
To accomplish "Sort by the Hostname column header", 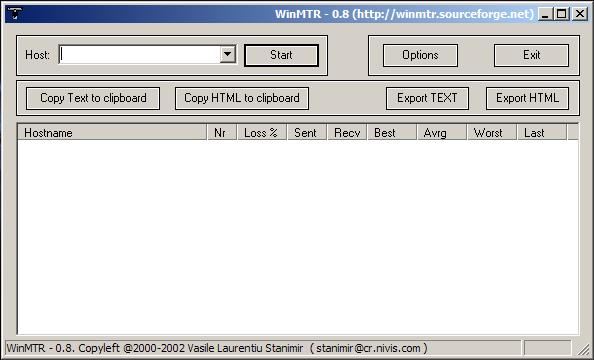I will click(112, 133).
